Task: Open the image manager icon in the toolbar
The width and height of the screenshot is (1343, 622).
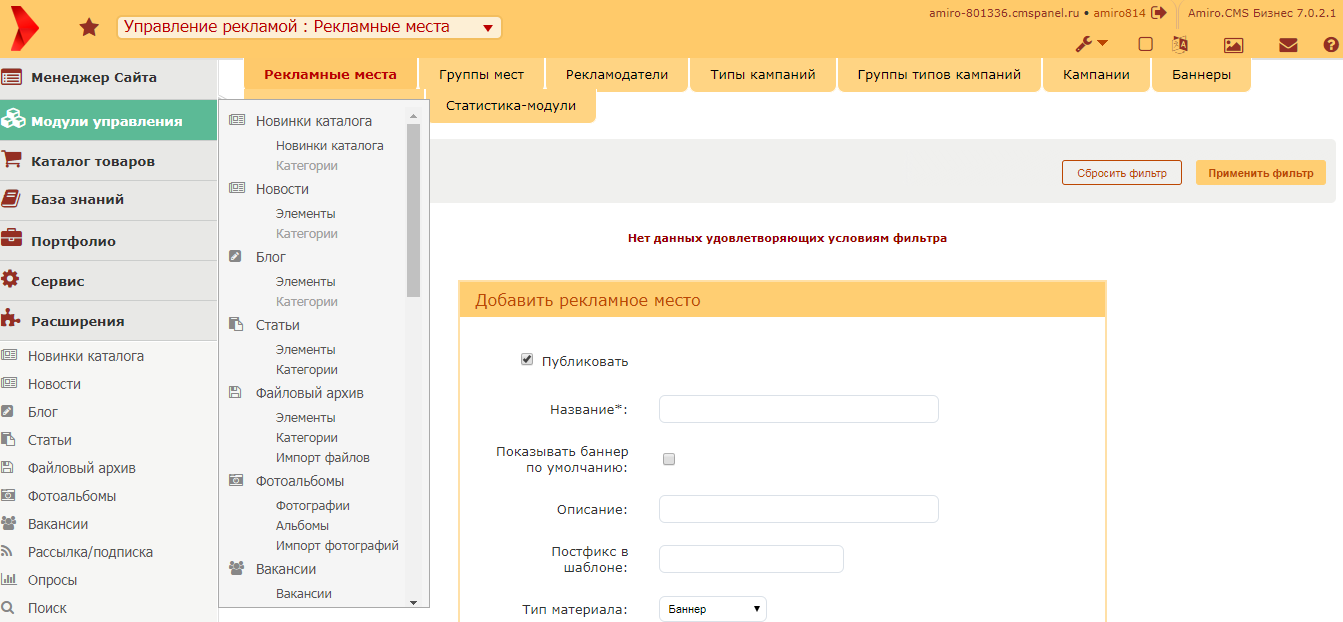Action: tap(1233, 45)
